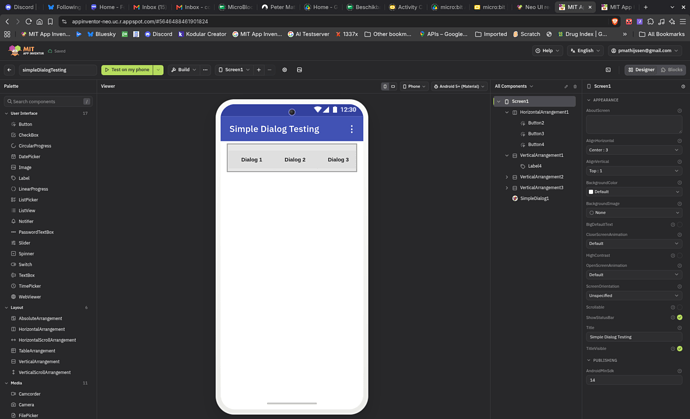The width and height of the screenshot is (690, 419).
Task: Open the CloseScreenAnimation Default dropdown
Action: (x=634, y=243)
